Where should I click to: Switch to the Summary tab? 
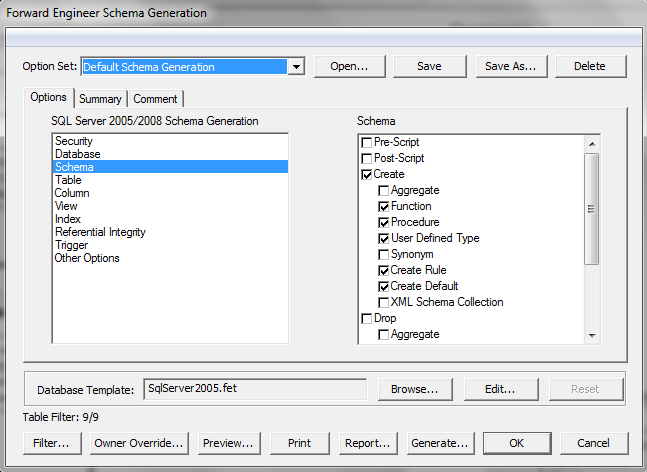(100, 99)
